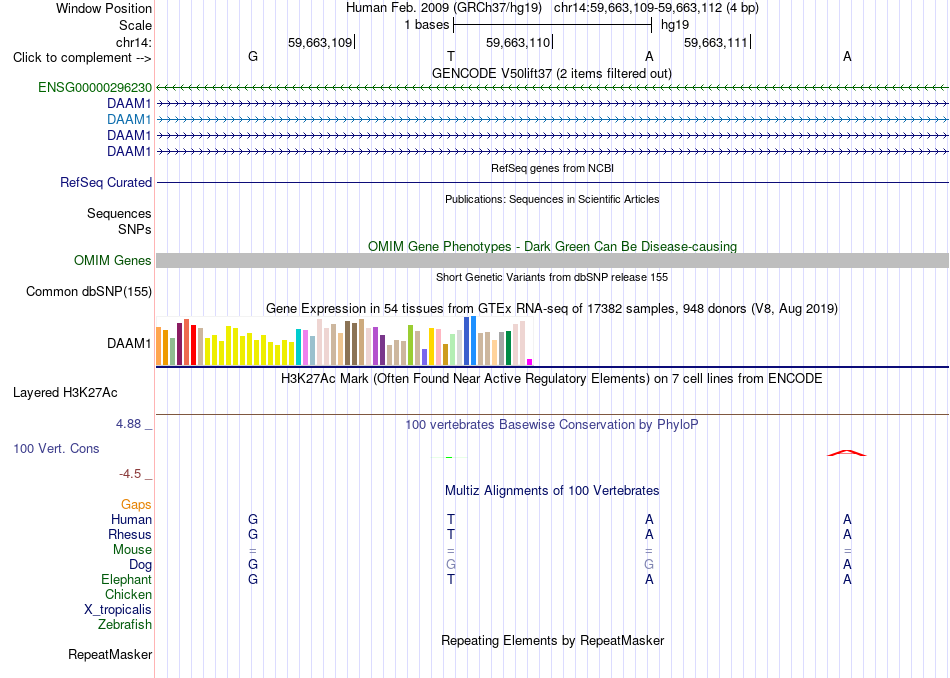This screenshot has height=678, width=950.
Task: Click the ENSG00000296230 gene label
Action: point(95,87)
